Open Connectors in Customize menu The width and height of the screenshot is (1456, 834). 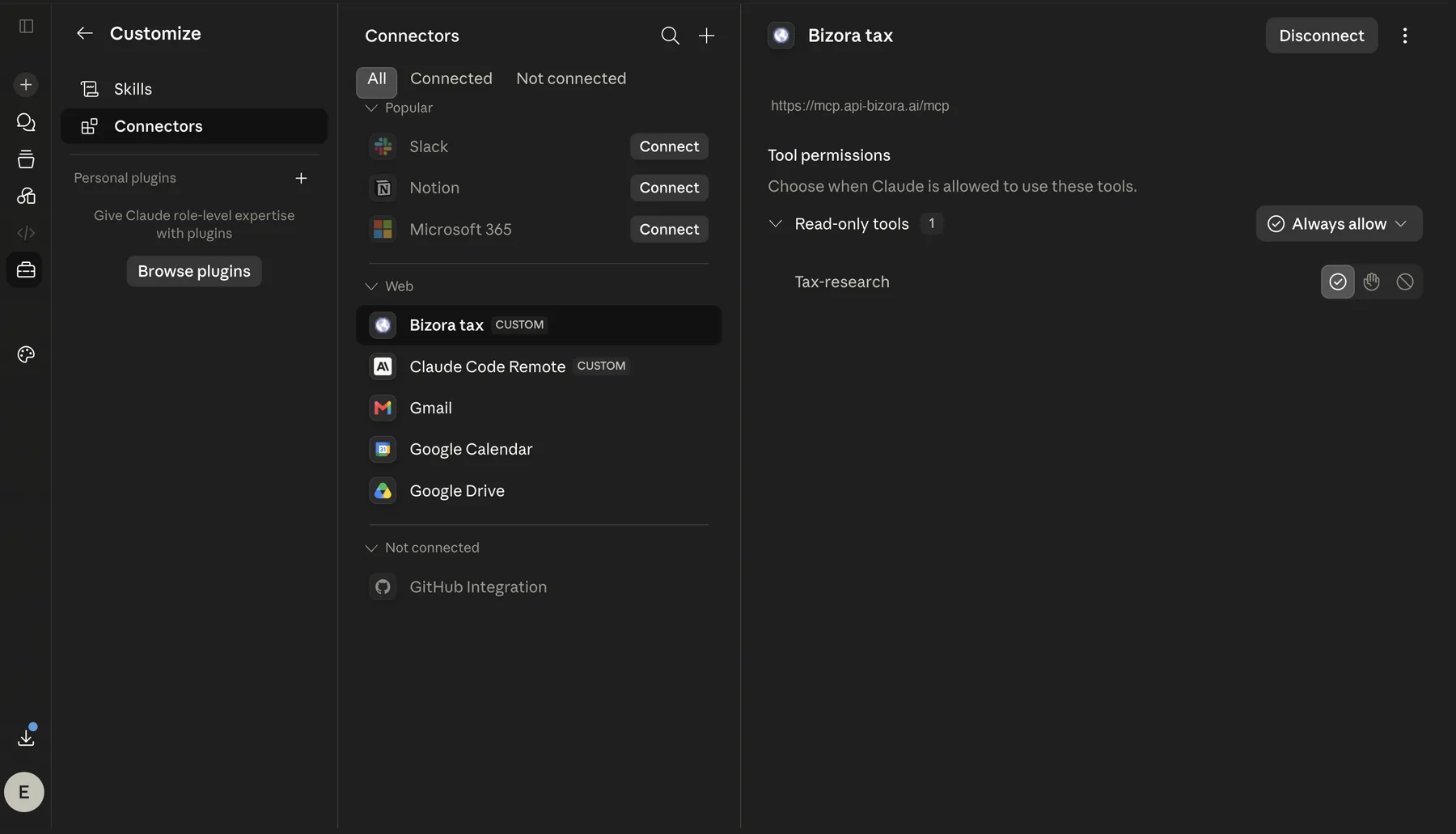coord(194,126)
